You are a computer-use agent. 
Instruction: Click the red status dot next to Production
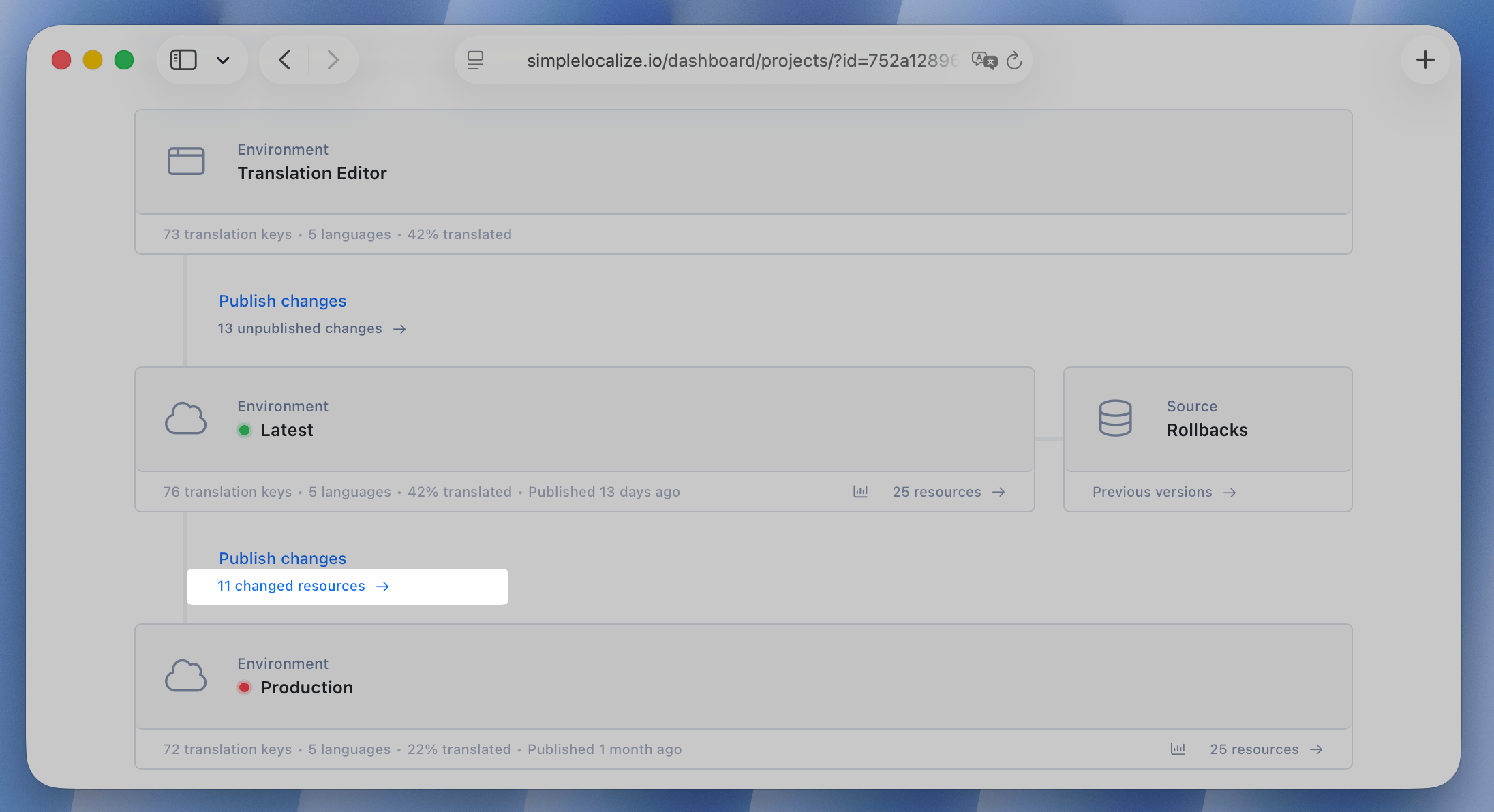(245, 687)
